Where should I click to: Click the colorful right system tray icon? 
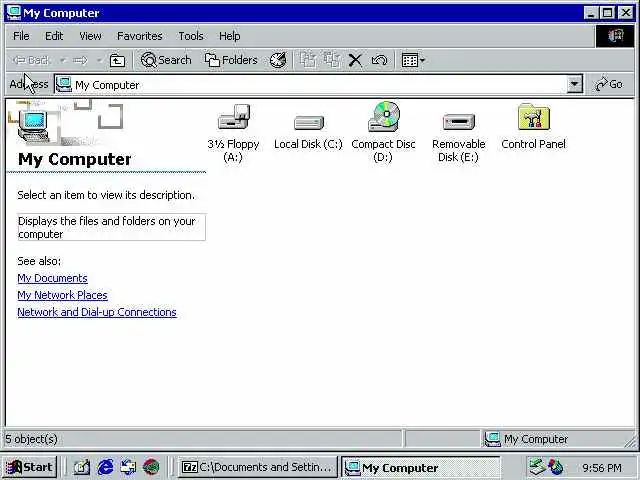coord(556,467)
